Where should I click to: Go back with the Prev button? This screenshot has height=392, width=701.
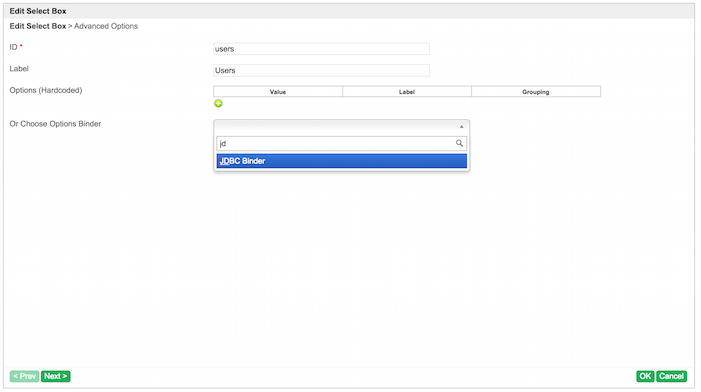tap(25, 376)
